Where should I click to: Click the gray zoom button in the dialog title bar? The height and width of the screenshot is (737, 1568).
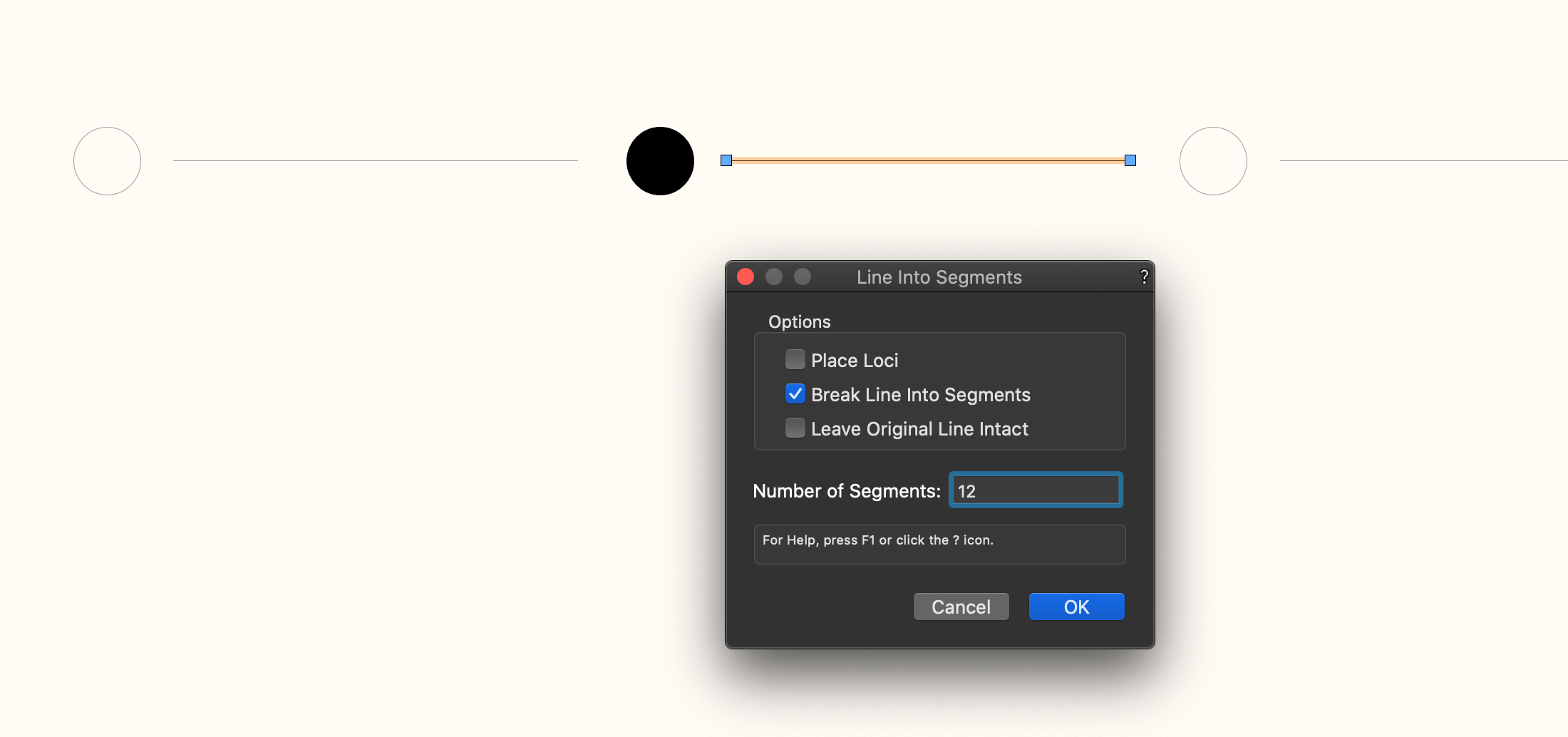click(803, 277)
